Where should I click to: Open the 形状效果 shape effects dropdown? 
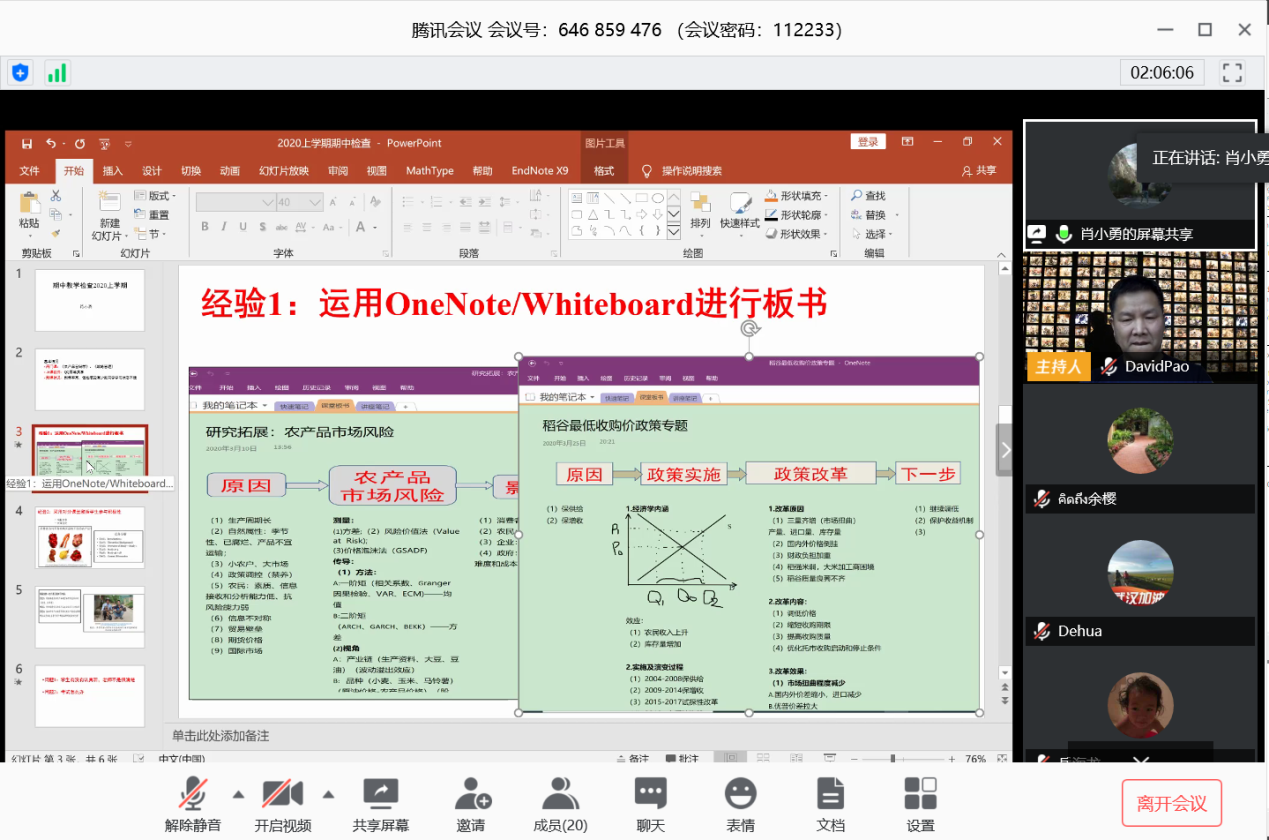(797, 234)
